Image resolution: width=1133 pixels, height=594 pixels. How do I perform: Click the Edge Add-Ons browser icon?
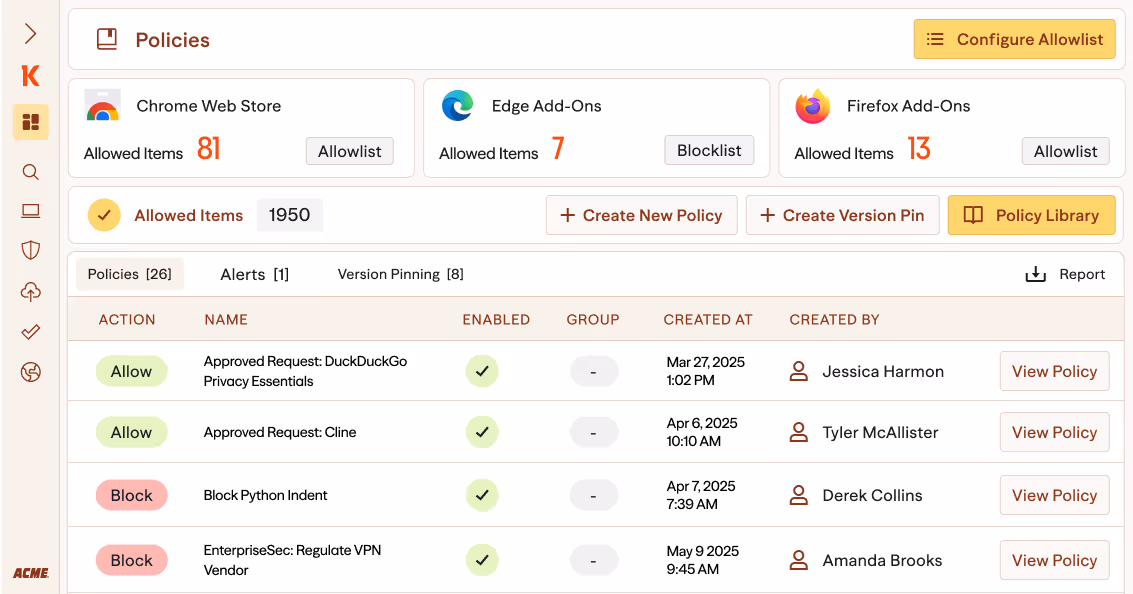tap(457, 106)
